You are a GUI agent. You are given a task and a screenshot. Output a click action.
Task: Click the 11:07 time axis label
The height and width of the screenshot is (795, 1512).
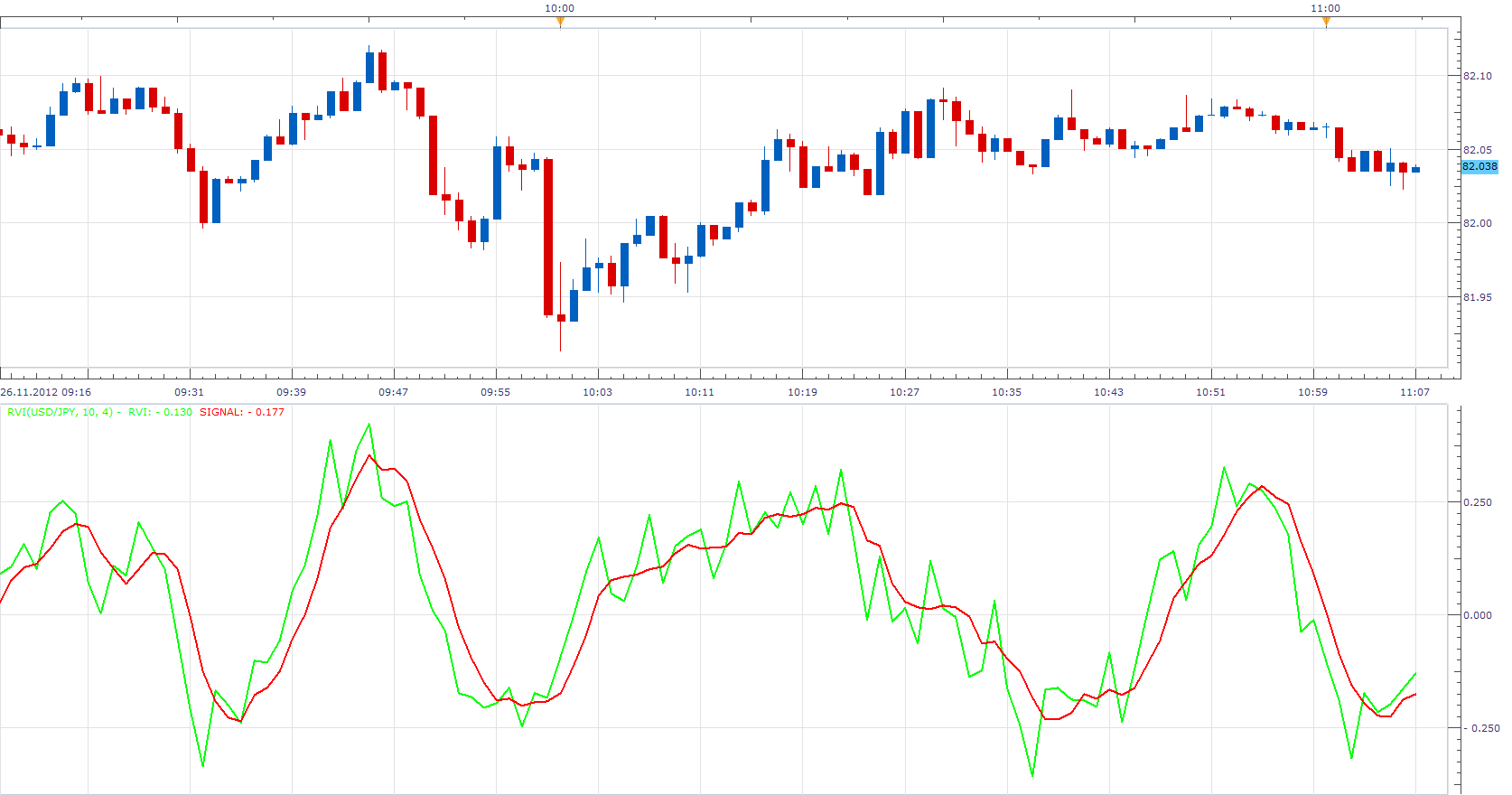pos(1415,392)
